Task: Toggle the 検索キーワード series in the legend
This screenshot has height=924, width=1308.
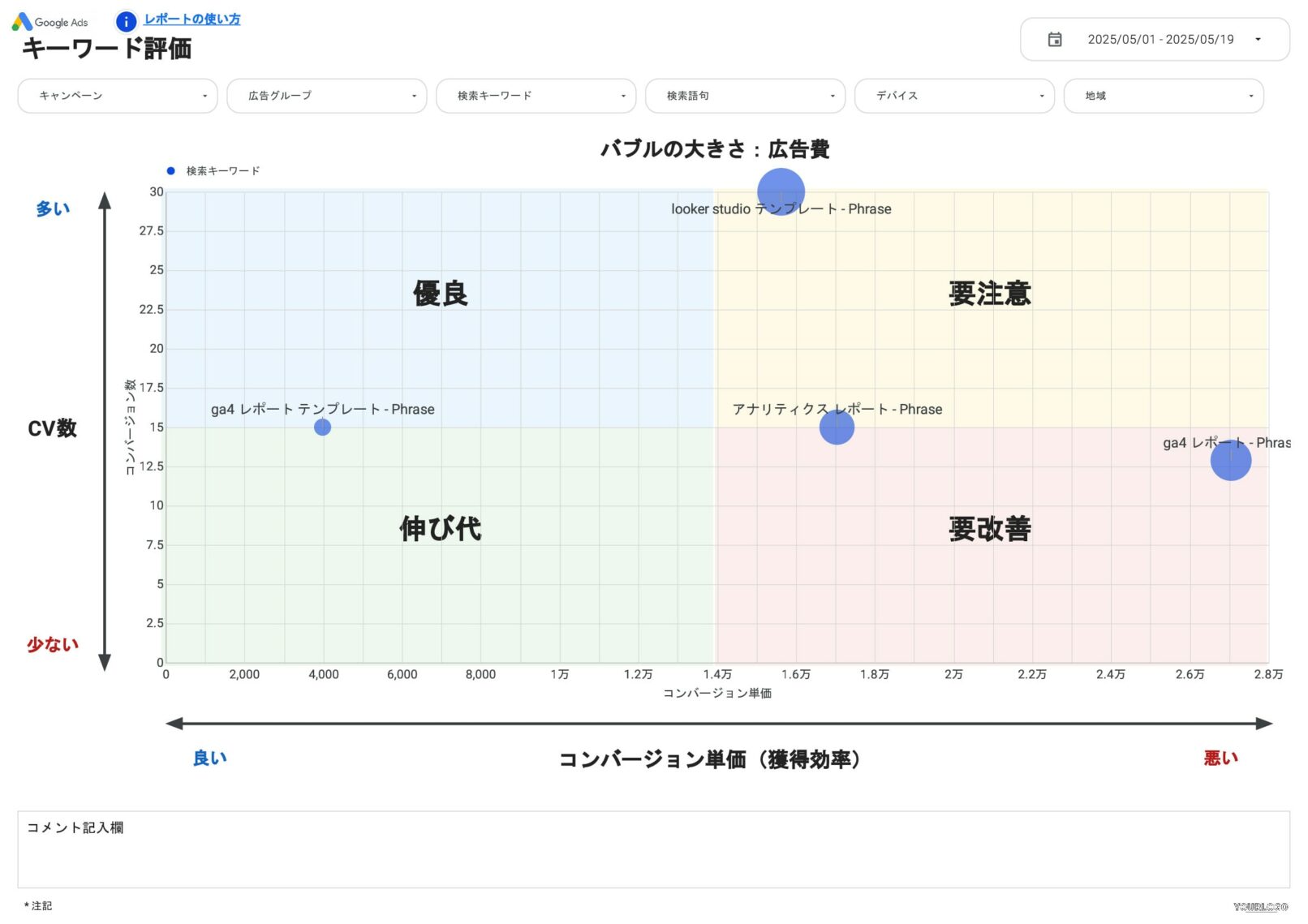Action: point(219,170)
